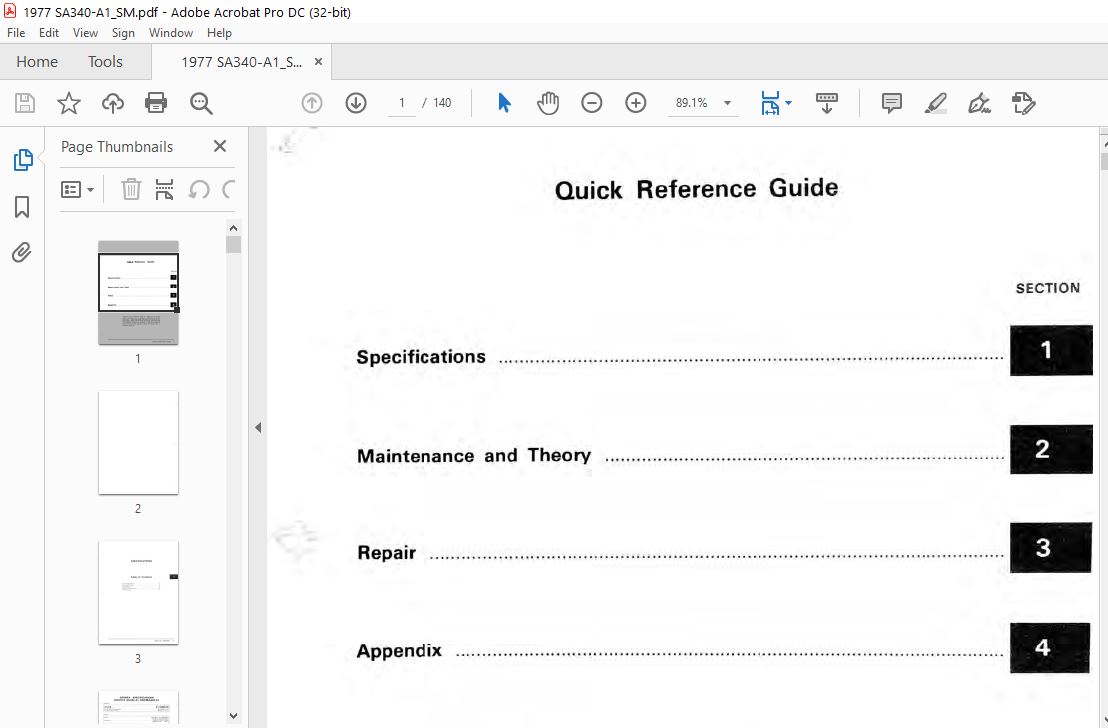Close the 1977 SA340-A1_S document tab

[318, 61]
